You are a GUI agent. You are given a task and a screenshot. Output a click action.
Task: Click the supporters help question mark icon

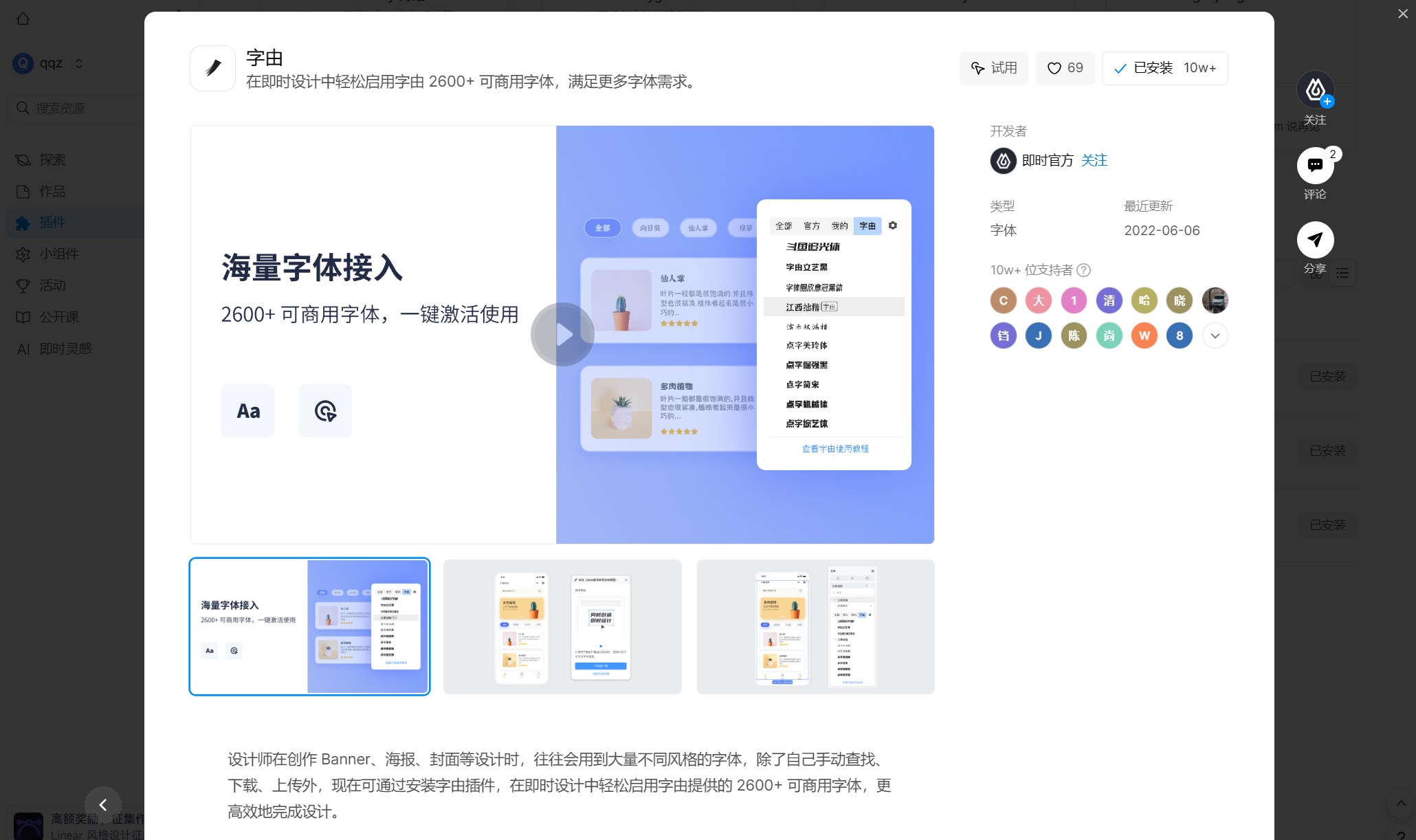point(1084,270)
